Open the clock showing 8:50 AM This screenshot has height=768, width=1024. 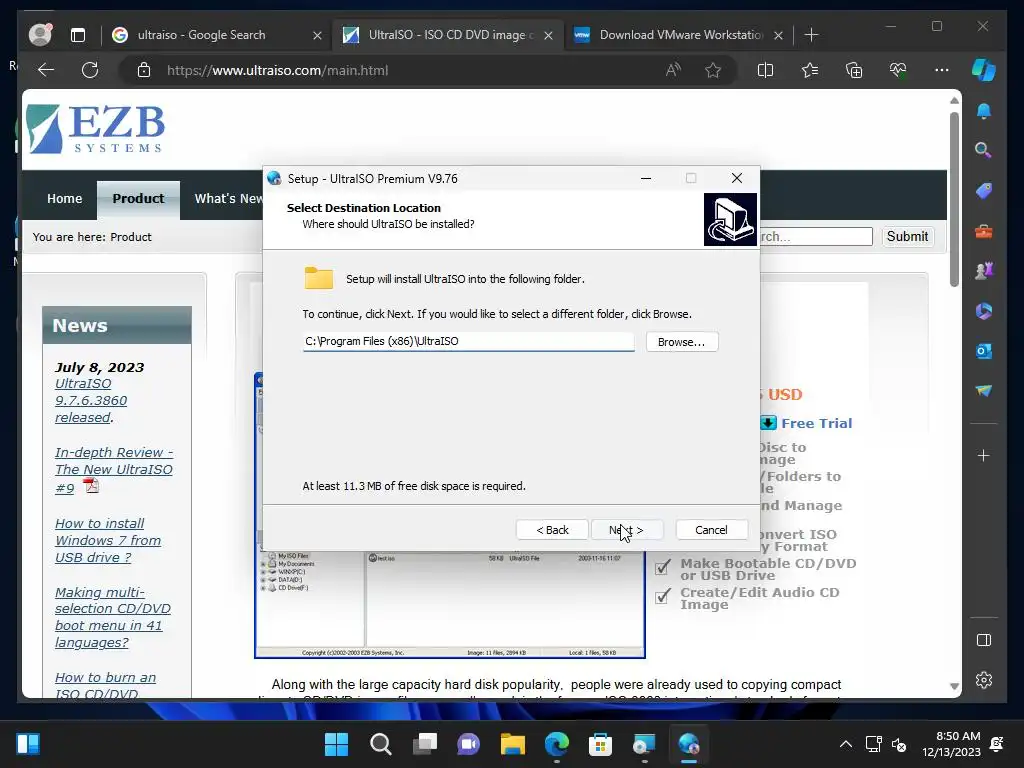click(x=952, y=744)
